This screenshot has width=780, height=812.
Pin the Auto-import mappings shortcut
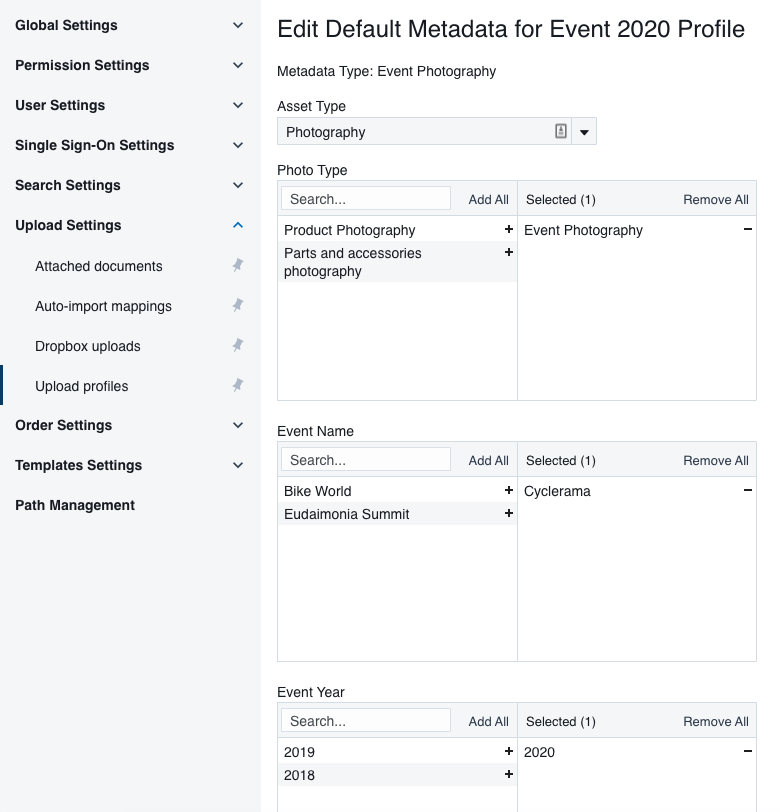coord(238,306)
